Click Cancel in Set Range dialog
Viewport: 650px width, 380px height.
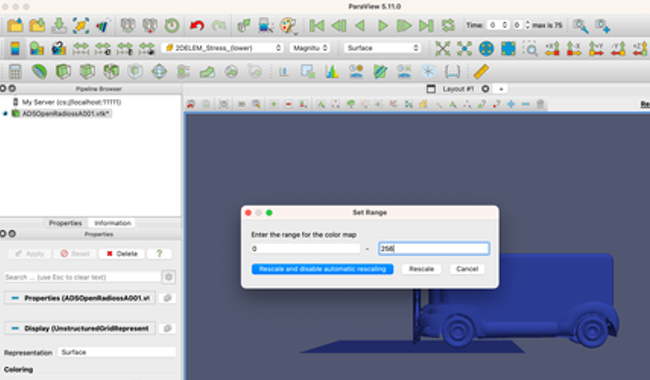click(x=467, y=269)
